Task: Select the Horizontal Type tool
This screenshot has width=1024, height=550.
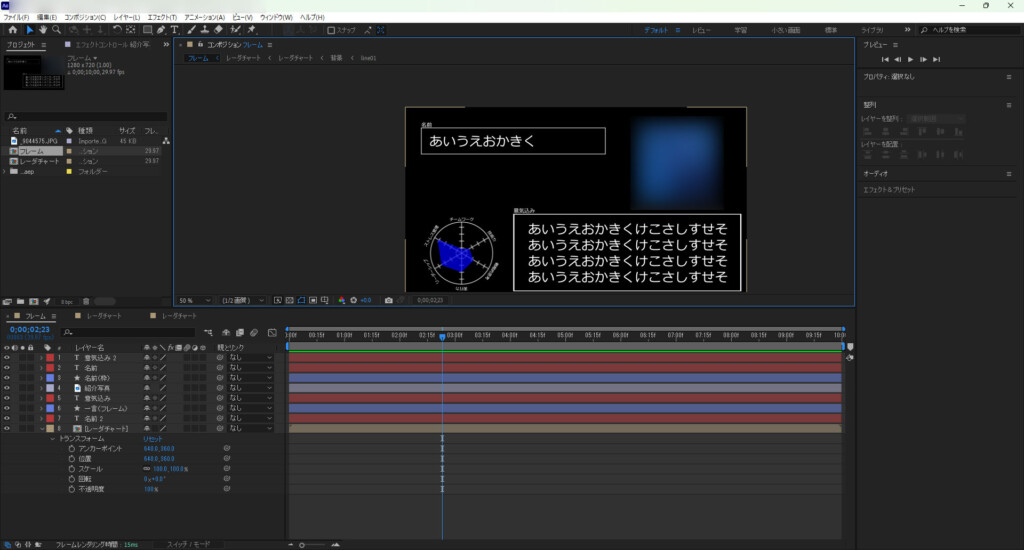Action: (176, 30)
